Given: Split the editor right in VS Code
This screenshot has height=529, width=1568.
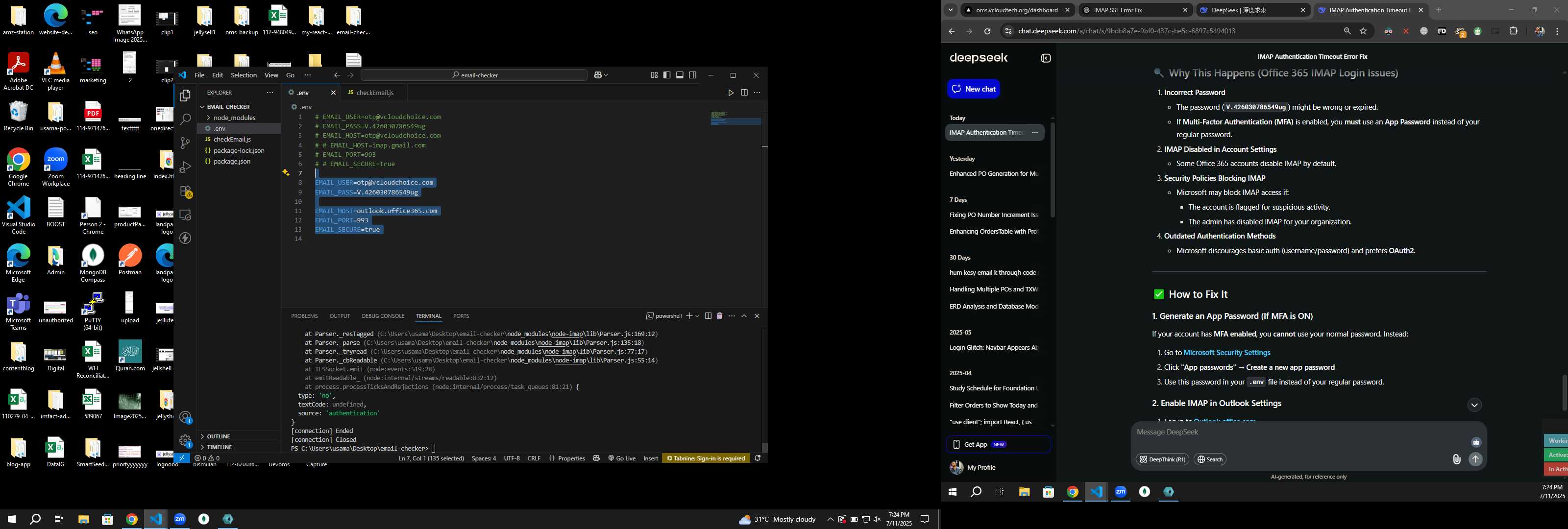Looking at the screenshot, I should (744, 93).
